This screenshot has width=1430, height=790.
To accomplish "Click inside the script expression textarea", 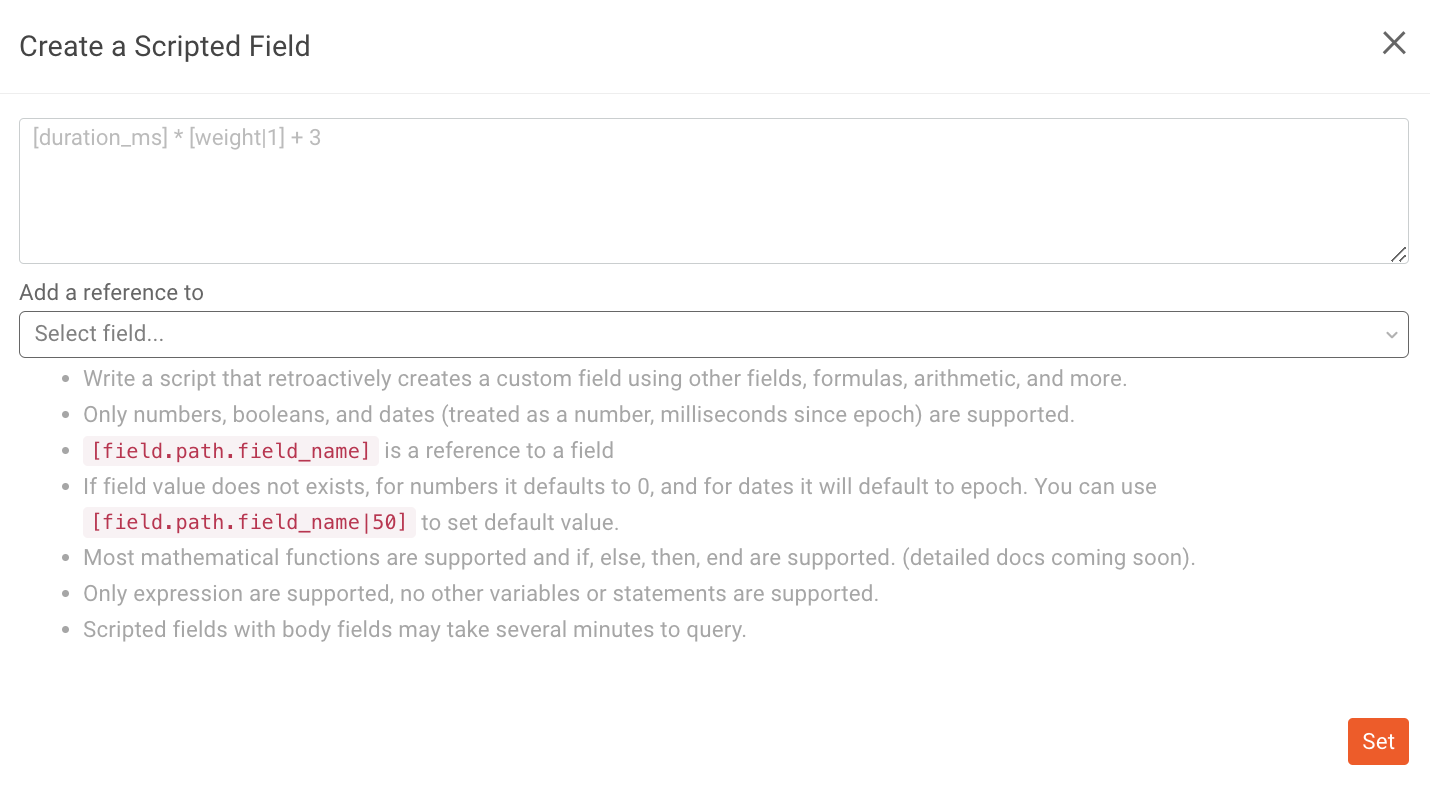I will click(713, 190).
